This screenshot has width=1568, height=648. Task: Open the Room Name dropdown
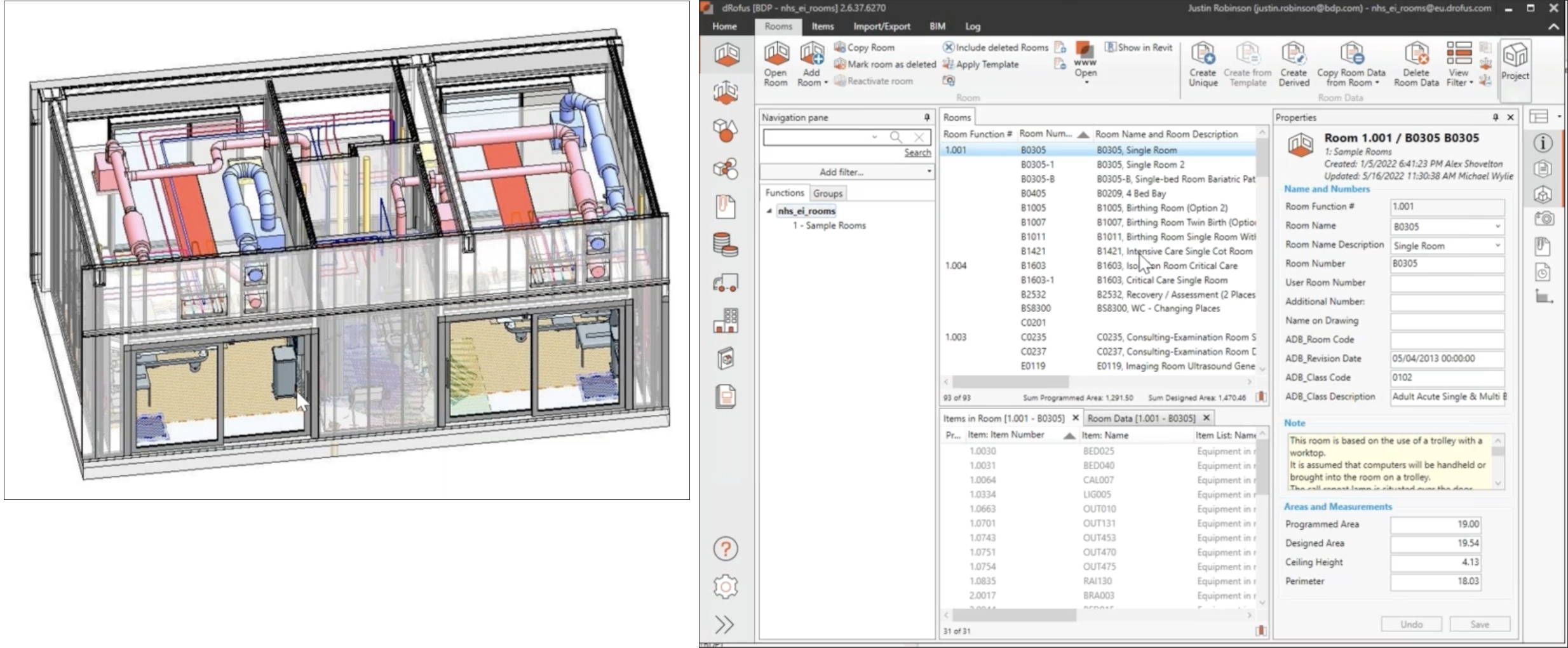1497,226
